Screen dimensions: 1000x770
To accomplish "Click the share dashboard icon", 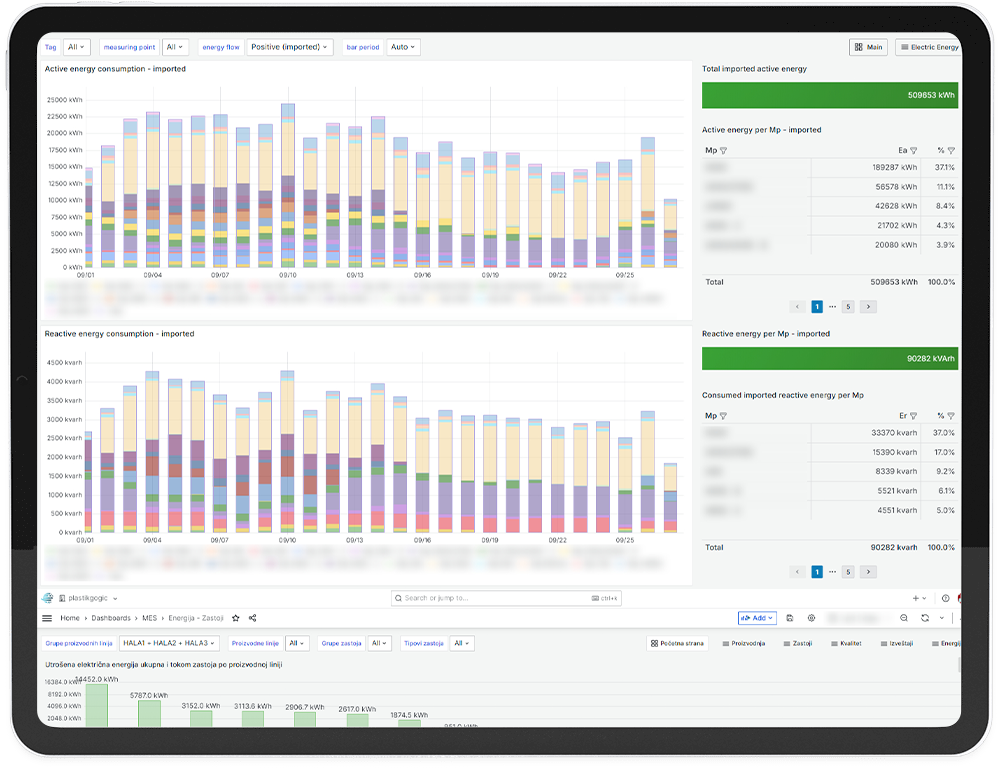I will [x=252, y=618].
